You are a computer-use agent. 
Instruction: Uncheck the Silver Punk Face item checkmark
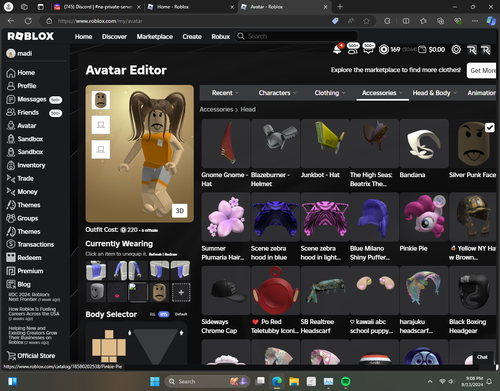[490, 127]
